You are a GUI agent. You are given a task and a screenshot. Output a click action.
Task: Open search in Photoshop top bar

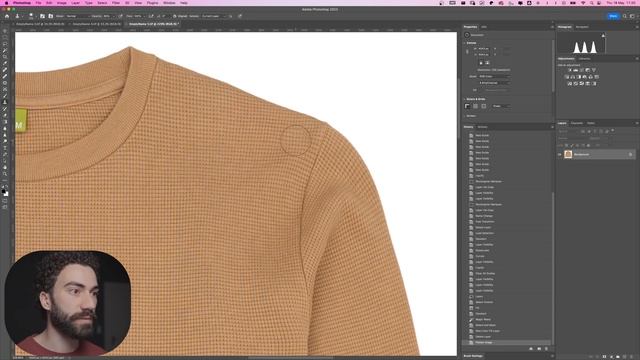pyautogui.click(x=625, y=16)
